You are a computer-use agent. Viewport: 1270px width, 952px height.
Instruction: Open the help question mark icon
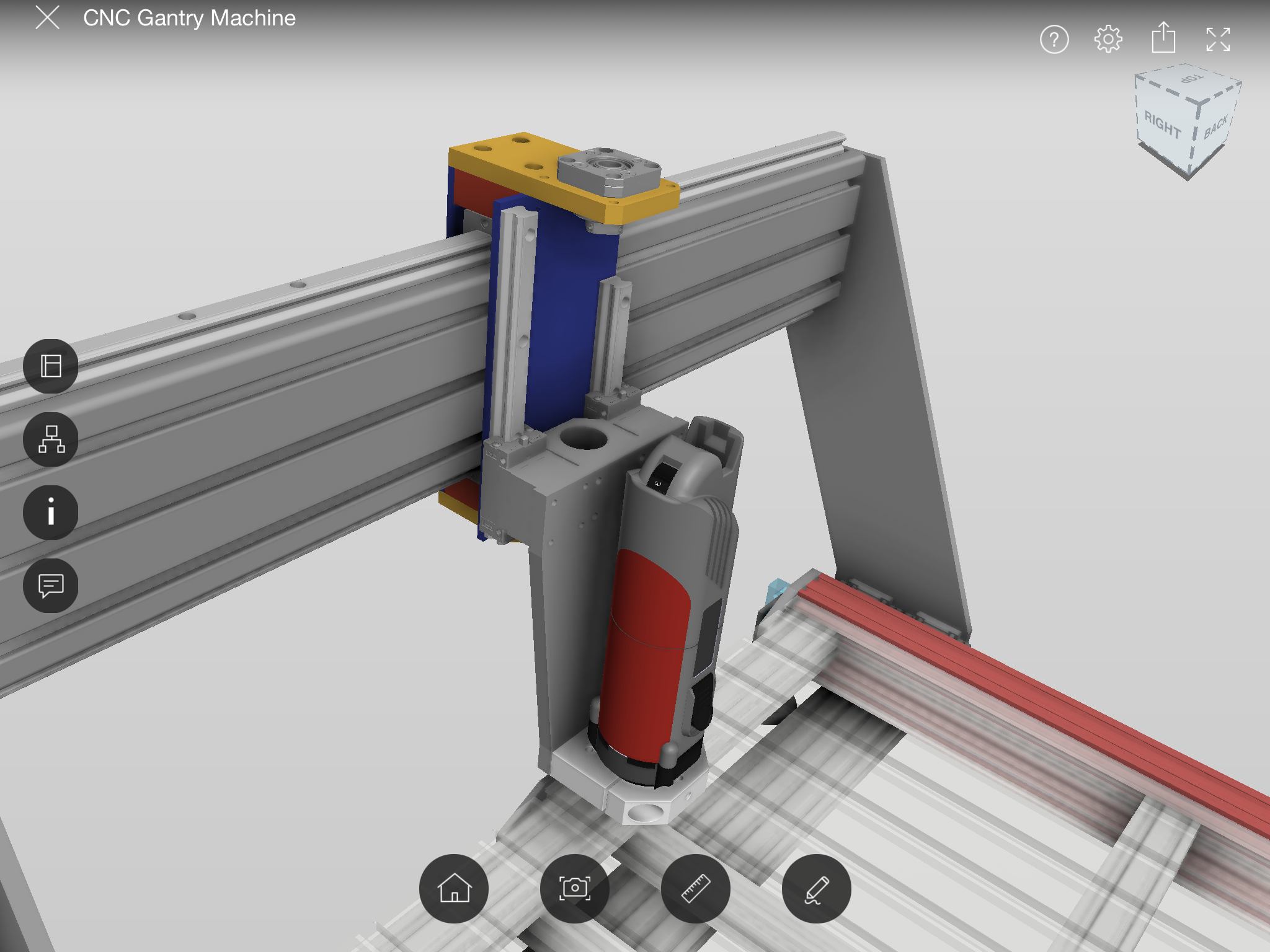[x=1054, y=40]
